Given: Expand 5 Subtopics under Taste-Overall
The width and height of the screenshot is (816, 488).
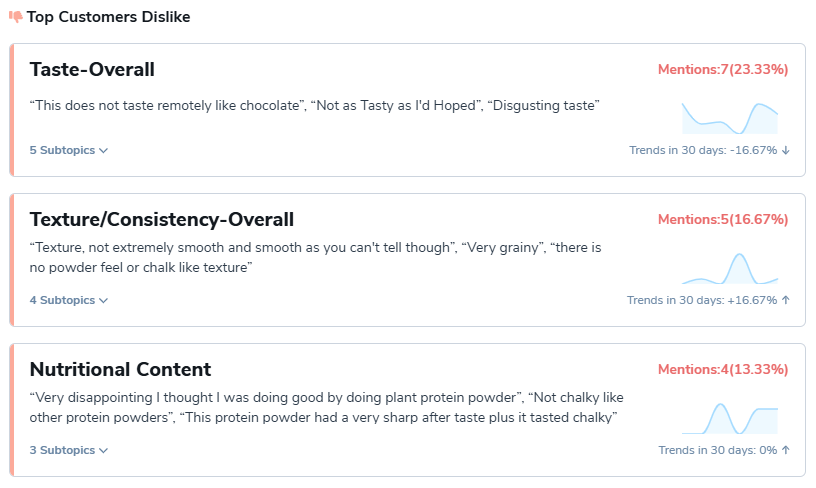Looking at the screenshot, I should pos(68,150).
